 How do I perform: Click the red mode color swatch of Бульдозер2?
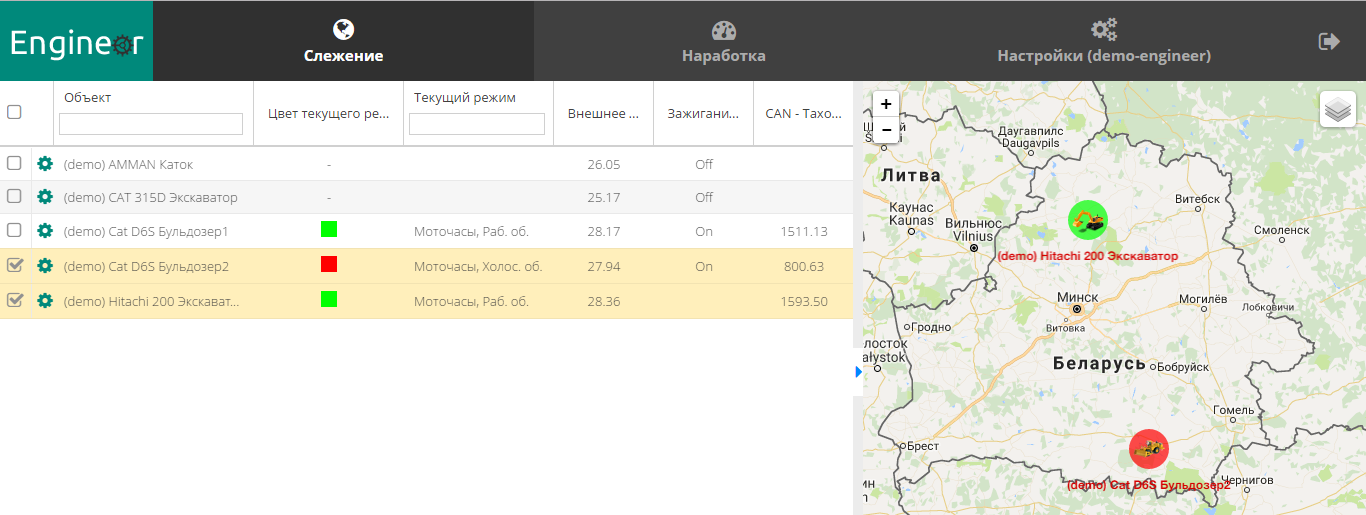329,265
